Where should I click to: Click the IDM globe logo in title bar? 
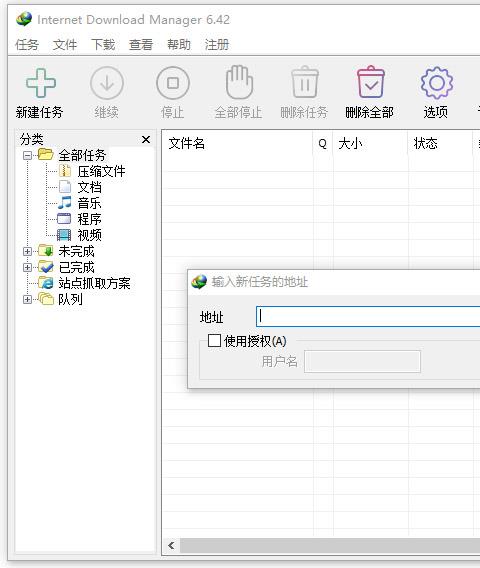[x=24, y=19]
